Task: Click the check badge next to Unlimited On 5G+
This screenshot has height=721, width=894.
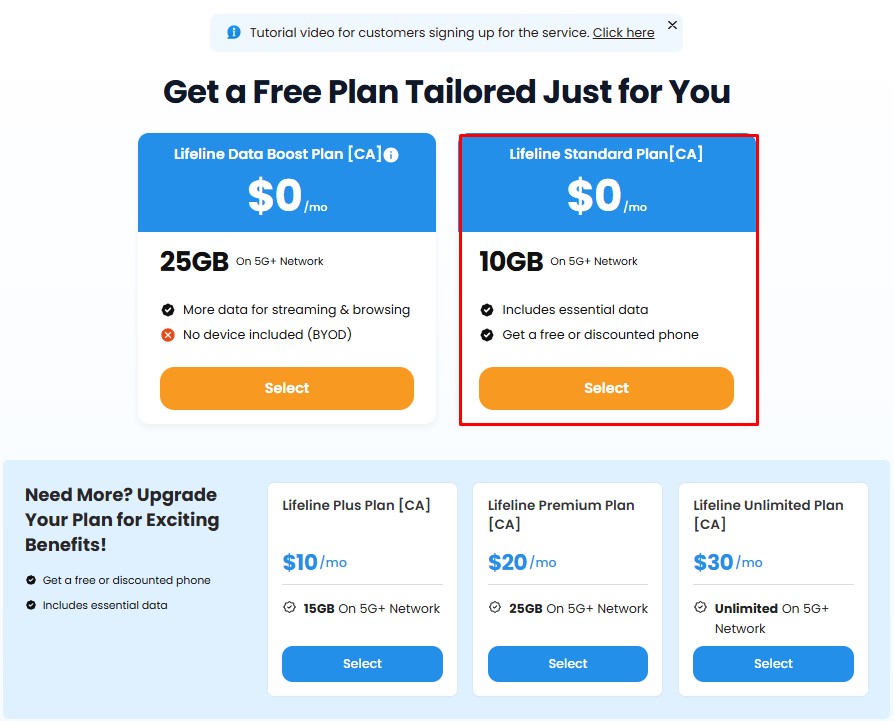Action: tap(700, 608)
